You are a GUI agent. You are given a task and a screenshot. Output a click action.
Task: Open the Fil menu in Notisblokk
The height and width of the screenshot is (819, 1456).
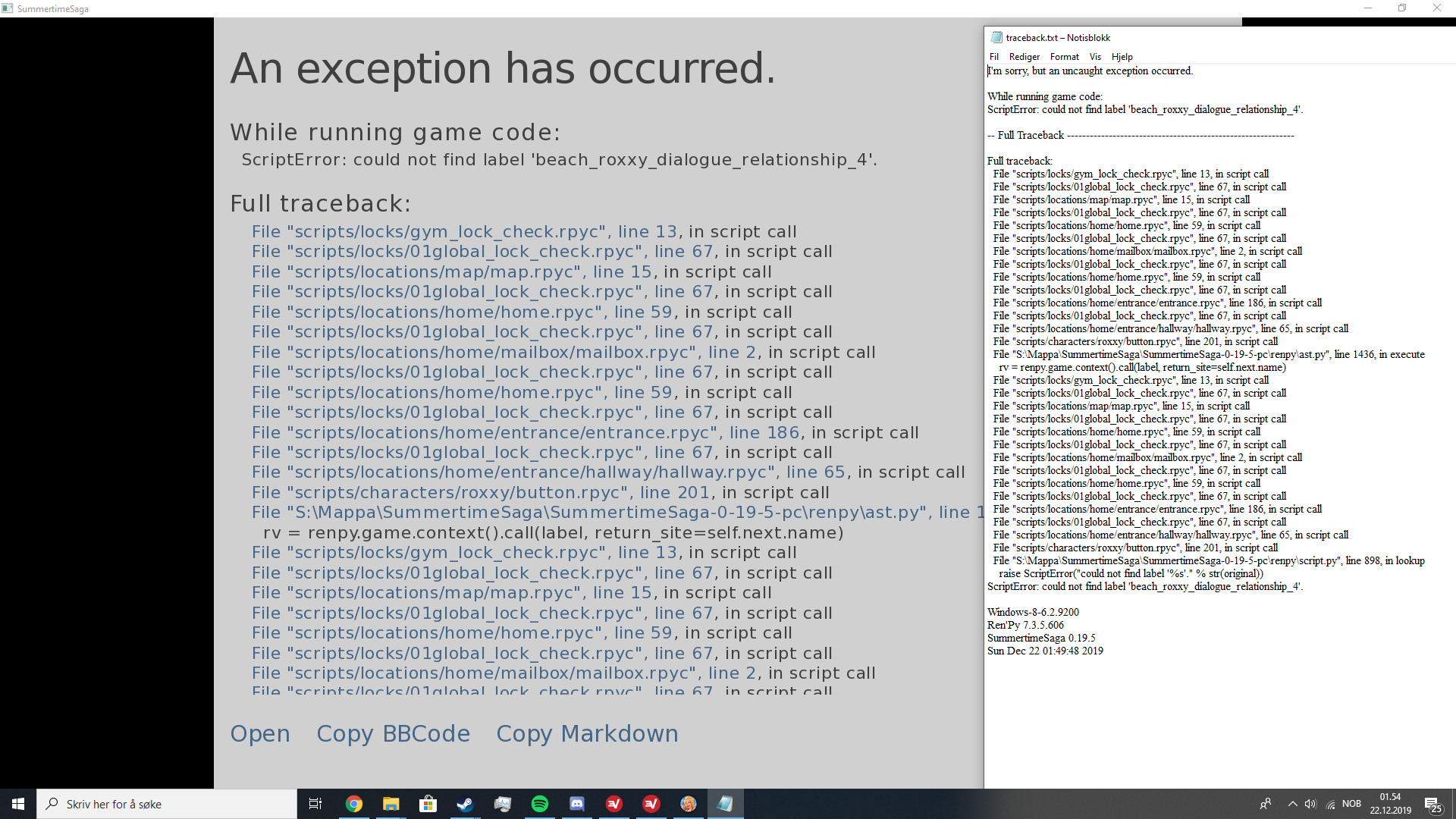pos(993,57)
